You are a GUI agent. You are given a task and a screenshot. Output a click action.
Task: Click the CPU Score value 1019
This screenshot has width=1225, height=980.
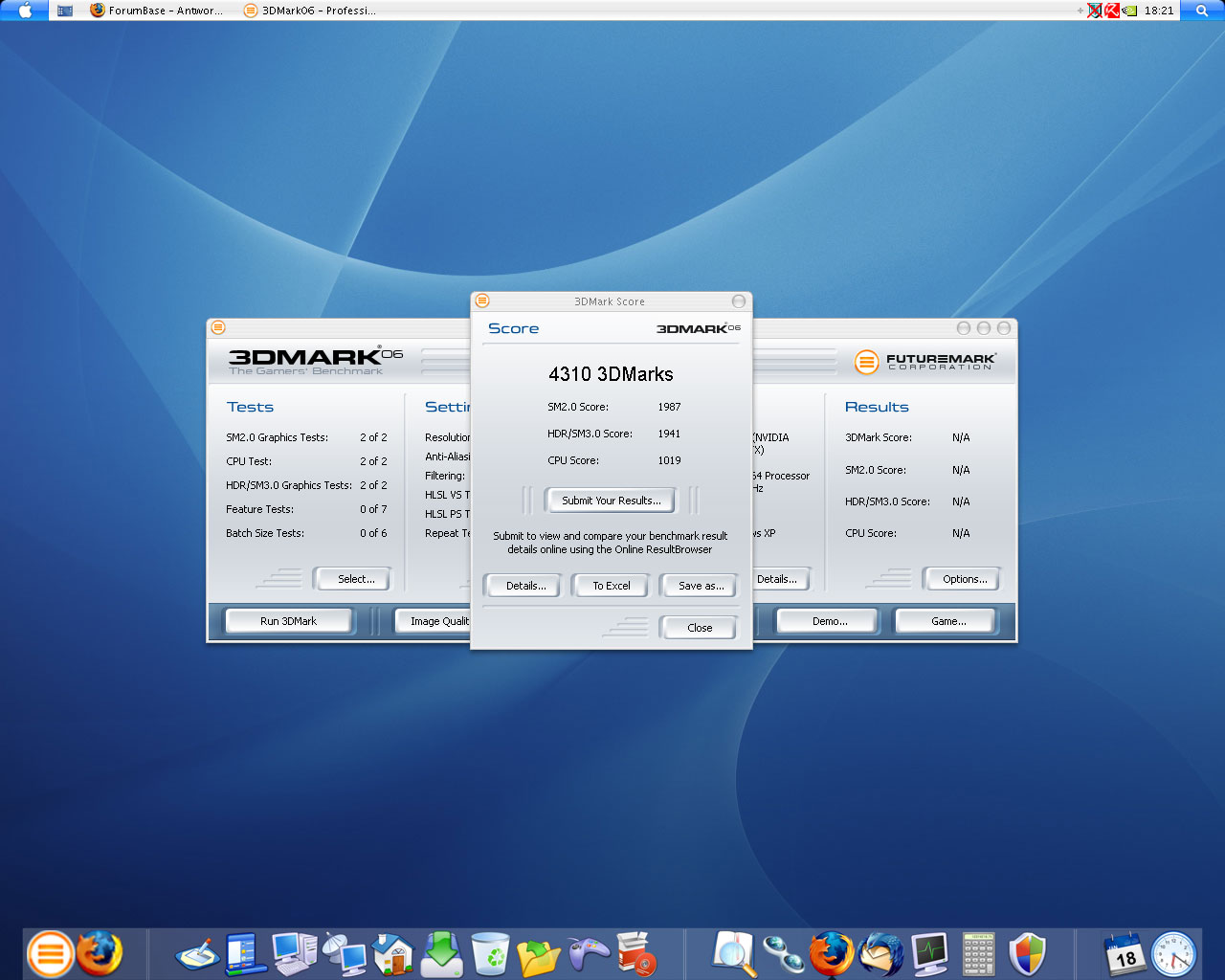click(669, 460)
